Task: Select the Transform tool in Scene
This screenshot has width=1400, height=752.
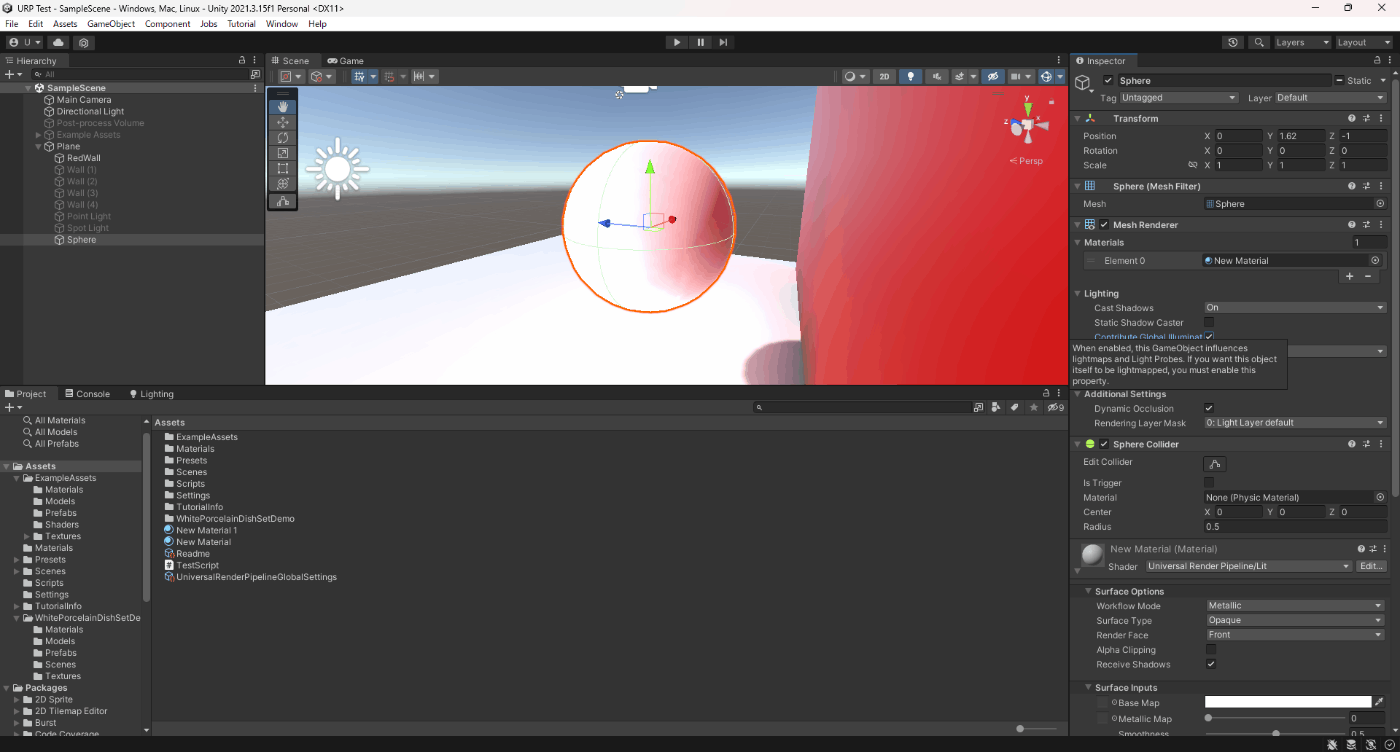Action: 283,184
